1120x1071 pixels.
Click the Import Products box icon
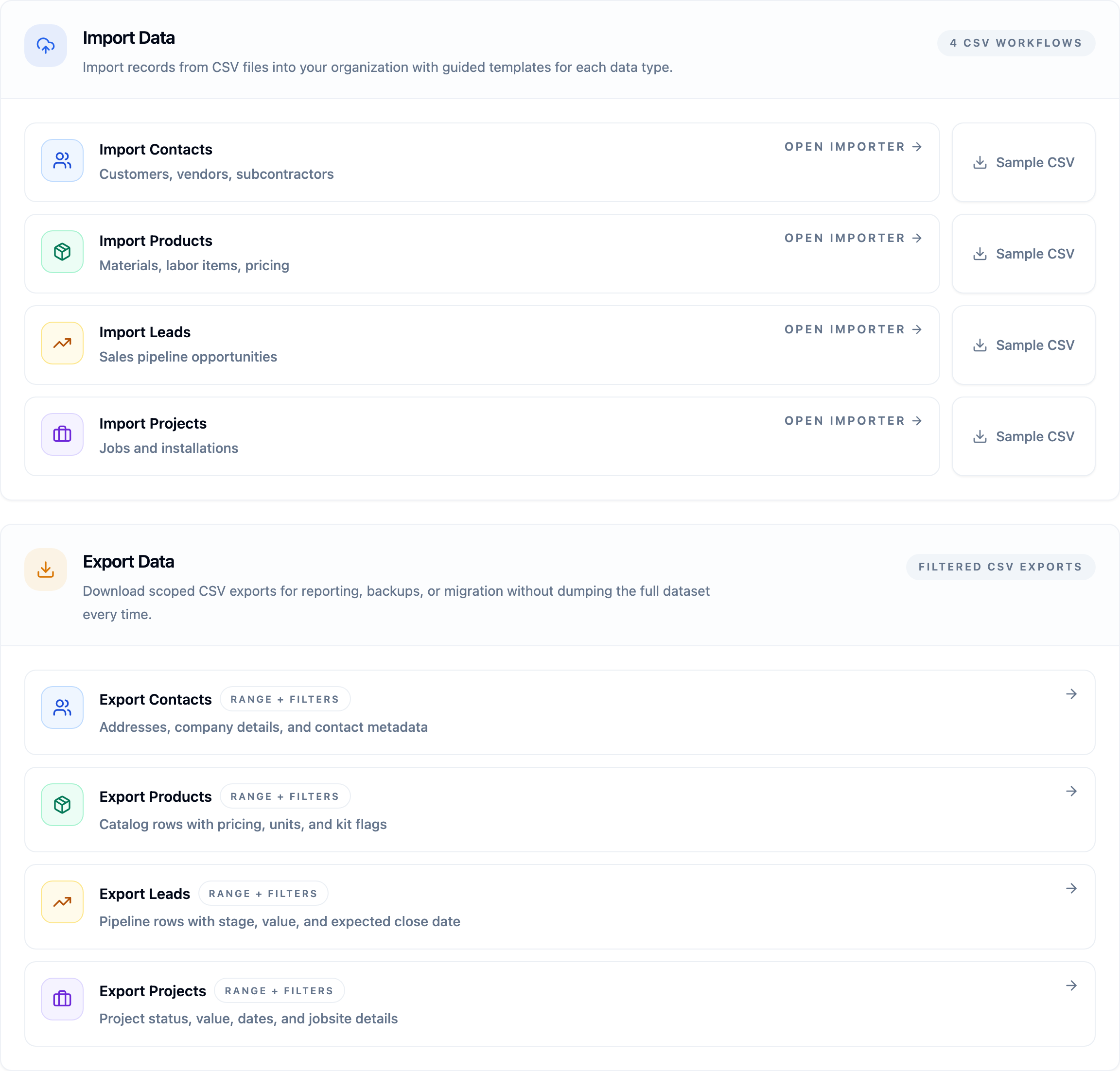(x=62, y=252)
